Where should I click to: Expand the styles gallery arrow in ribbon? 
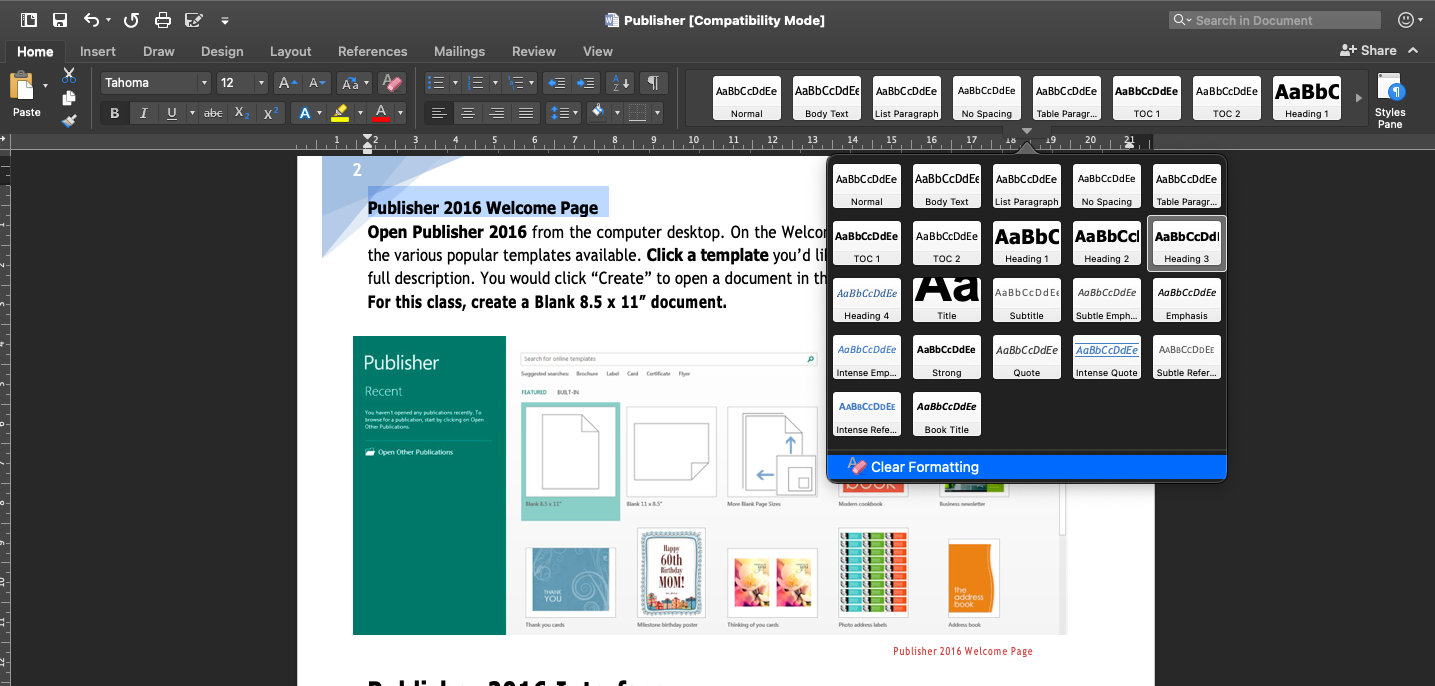(x=1358, y=98)
